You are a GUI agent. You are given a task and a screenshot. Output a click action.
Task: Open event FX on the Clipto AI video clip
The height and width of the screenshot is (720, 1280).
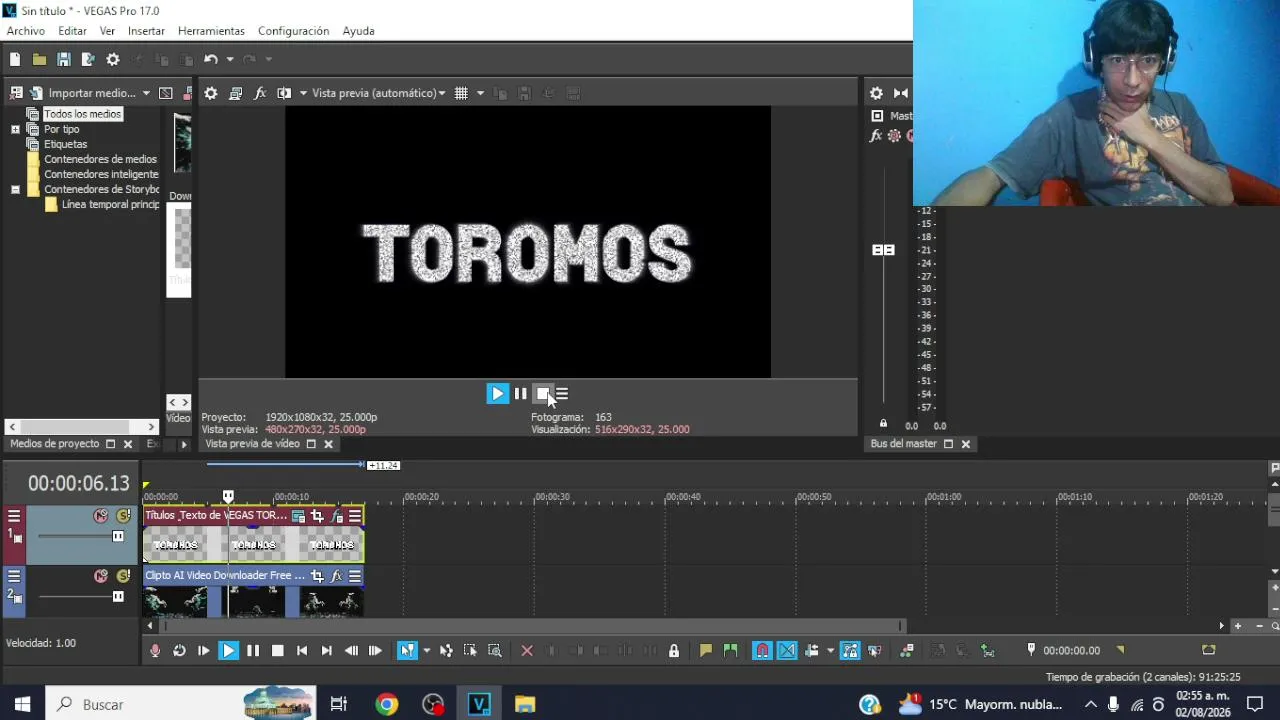coord(336,576)
